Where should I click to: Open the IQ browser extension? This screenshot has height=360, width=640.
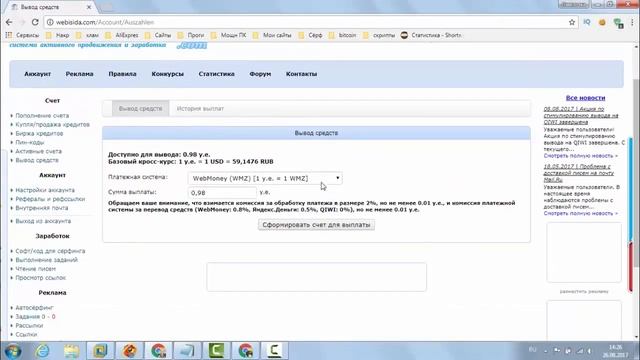[x=587, y=22]
